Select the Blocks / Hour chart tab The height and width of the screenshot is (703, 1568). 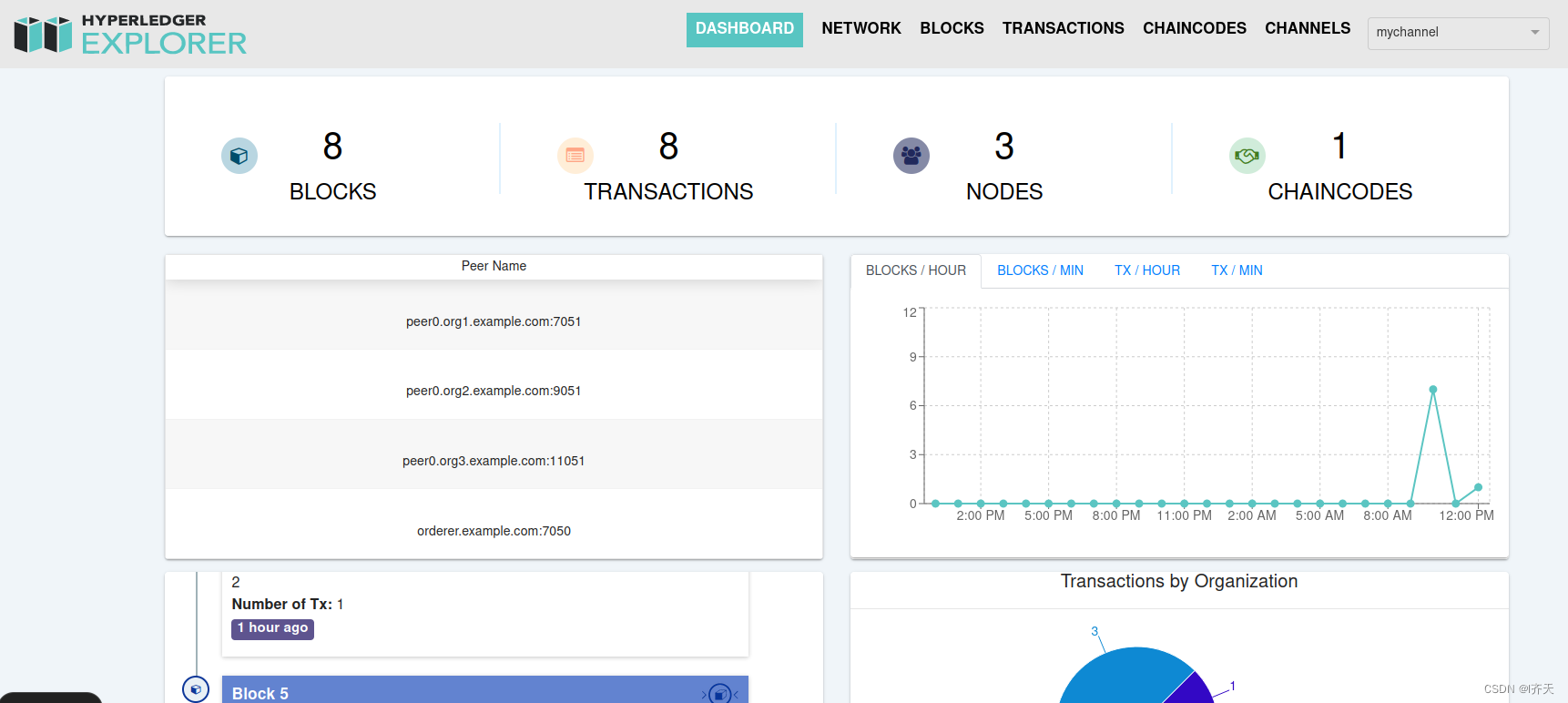click(916, 270)
